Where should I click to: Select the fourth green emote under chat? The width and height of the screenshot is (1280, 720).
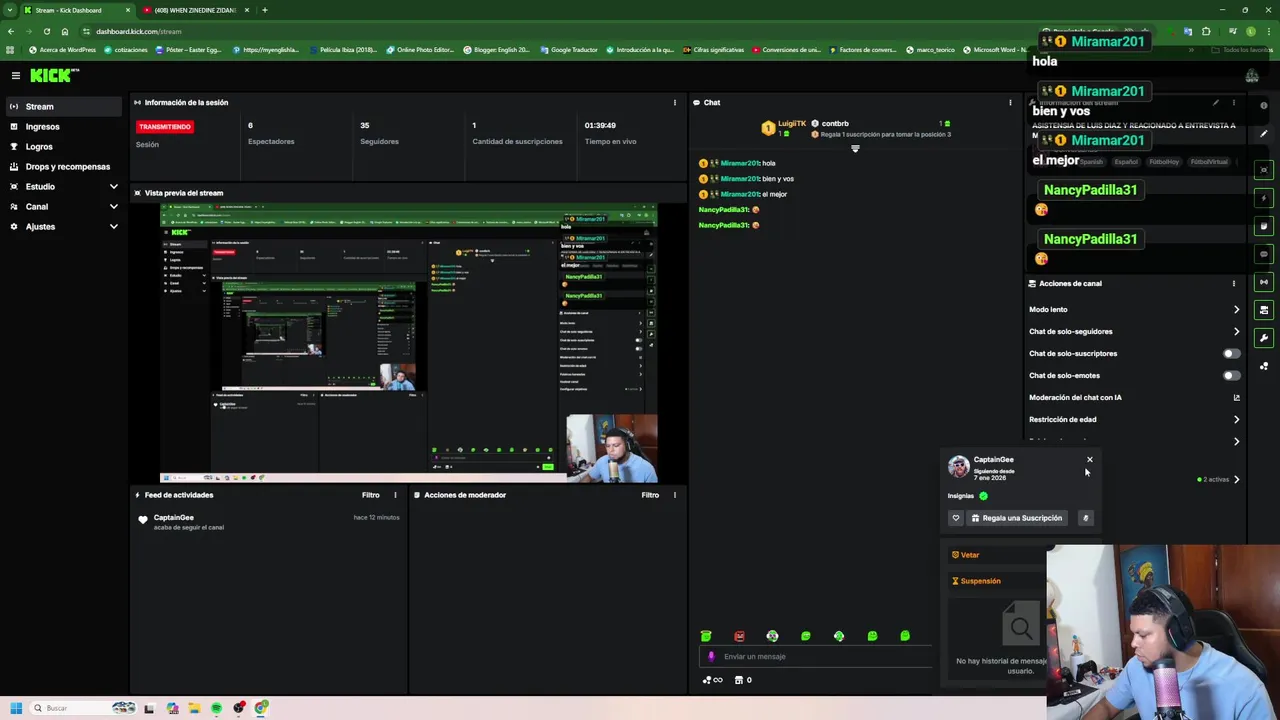tap(806, 636)
